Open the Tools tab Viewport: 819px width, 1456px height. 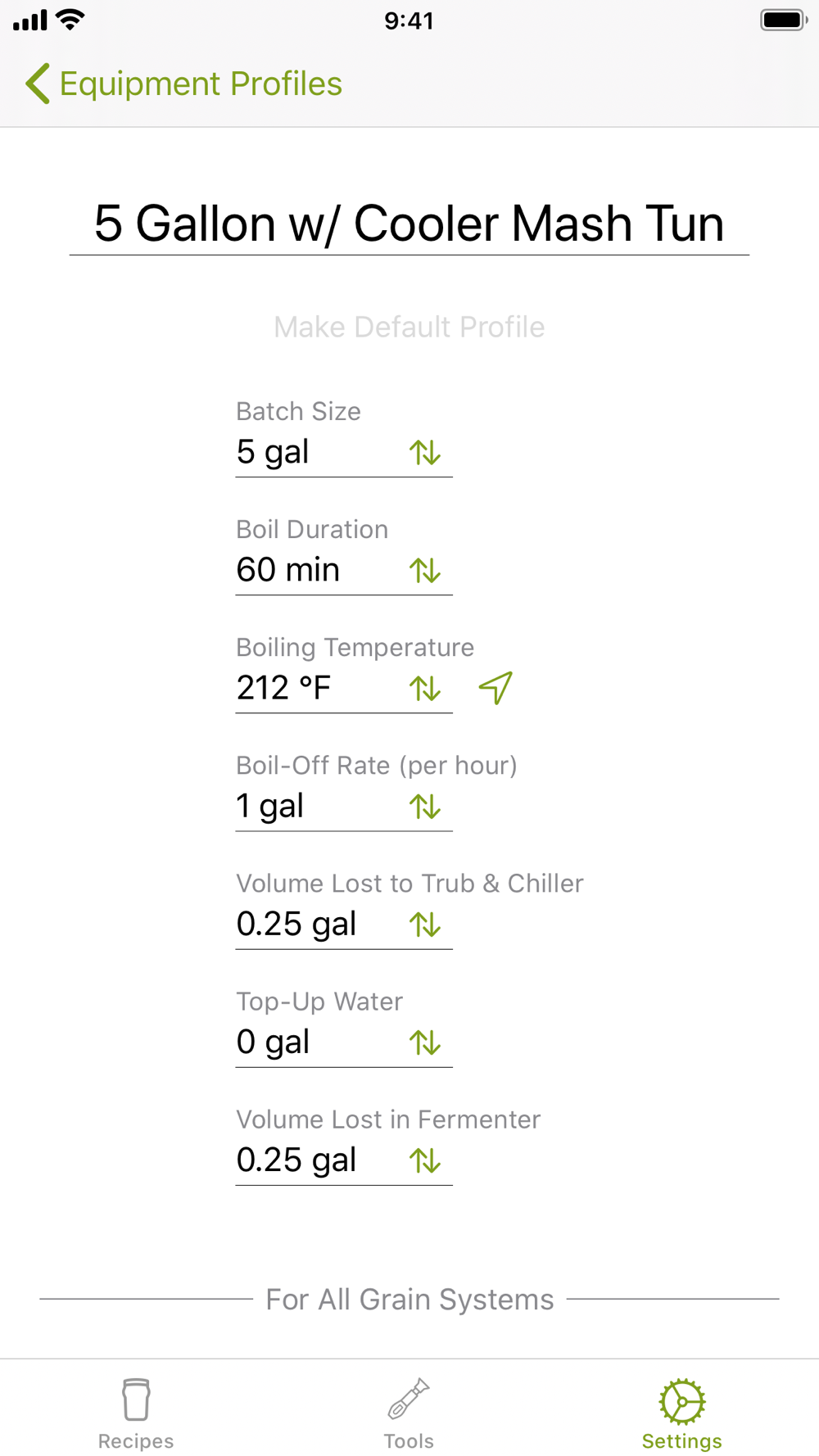pyautogui.click(x=409, y=1413)
